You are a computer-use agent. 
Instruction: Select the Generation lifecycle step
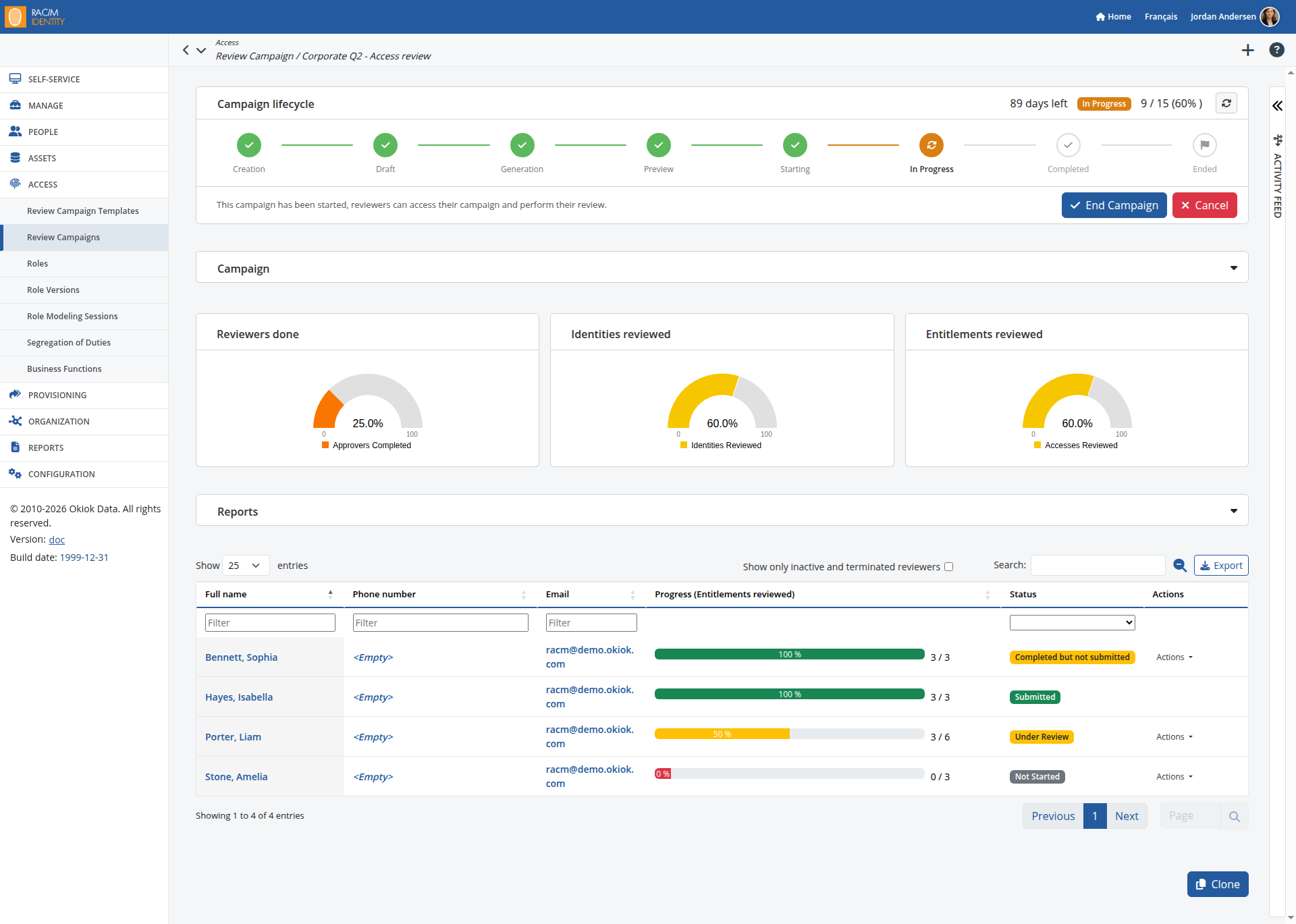(x=522, y=145)
